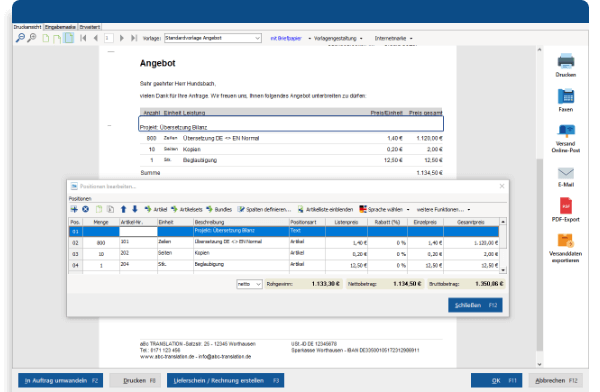Insert an Artikel via toolbar
This screenshot has height=392, width=600.
tap(156, 209)
